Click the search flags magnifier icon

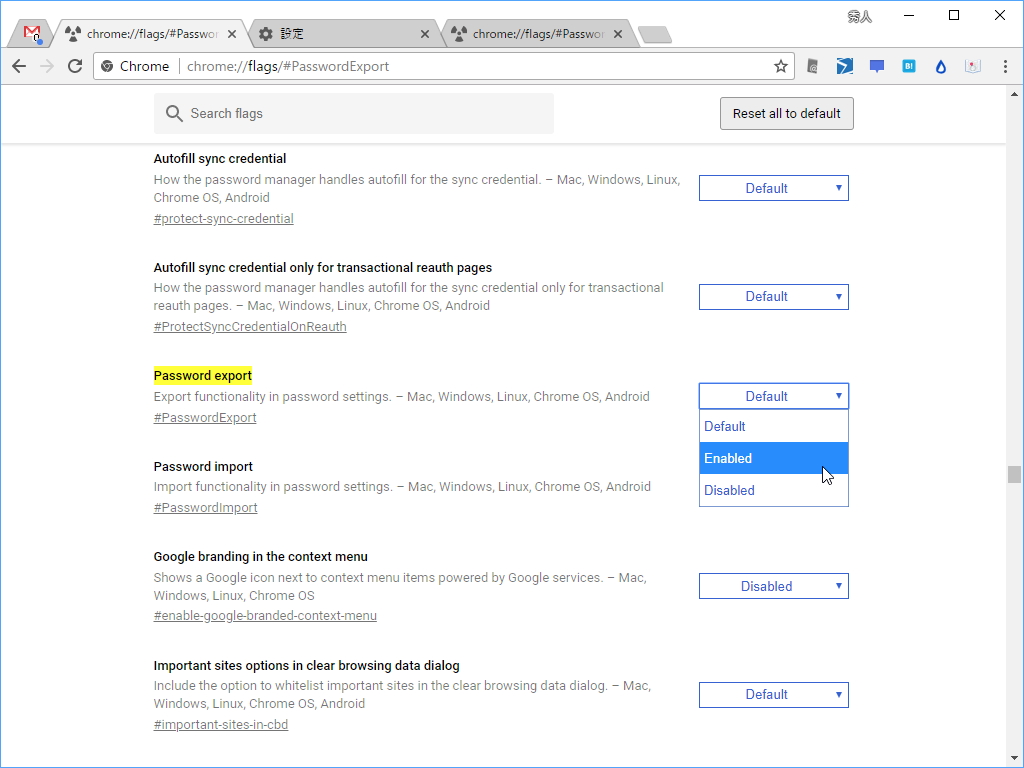tap(174, 113)
